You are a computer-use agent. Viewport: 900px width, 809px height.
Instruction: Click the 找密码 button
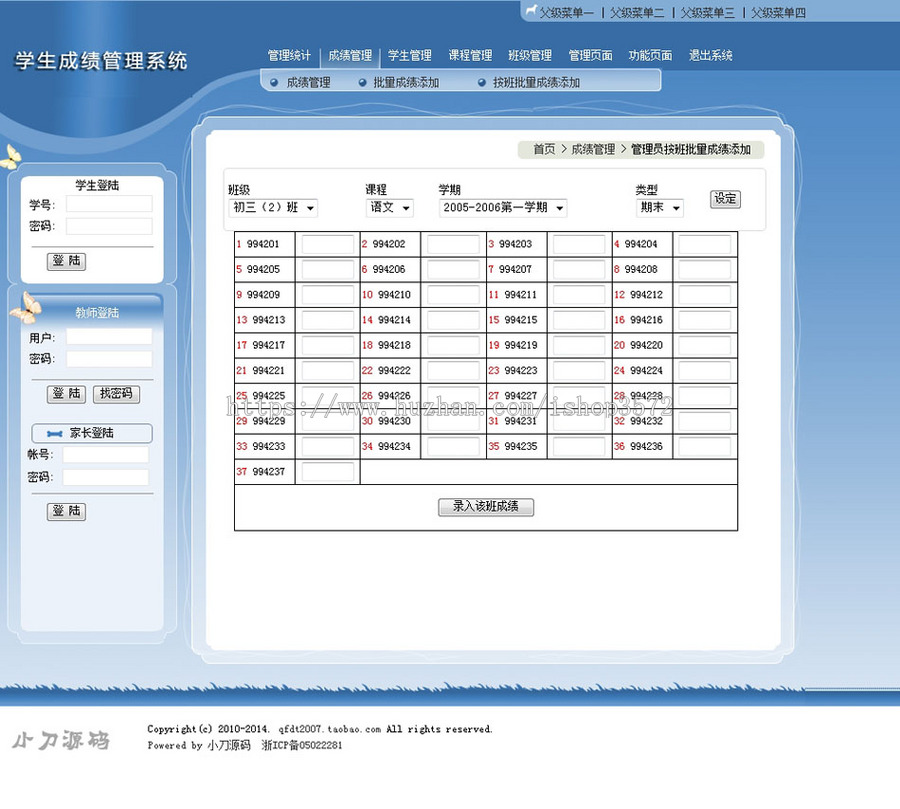point(116,394)
